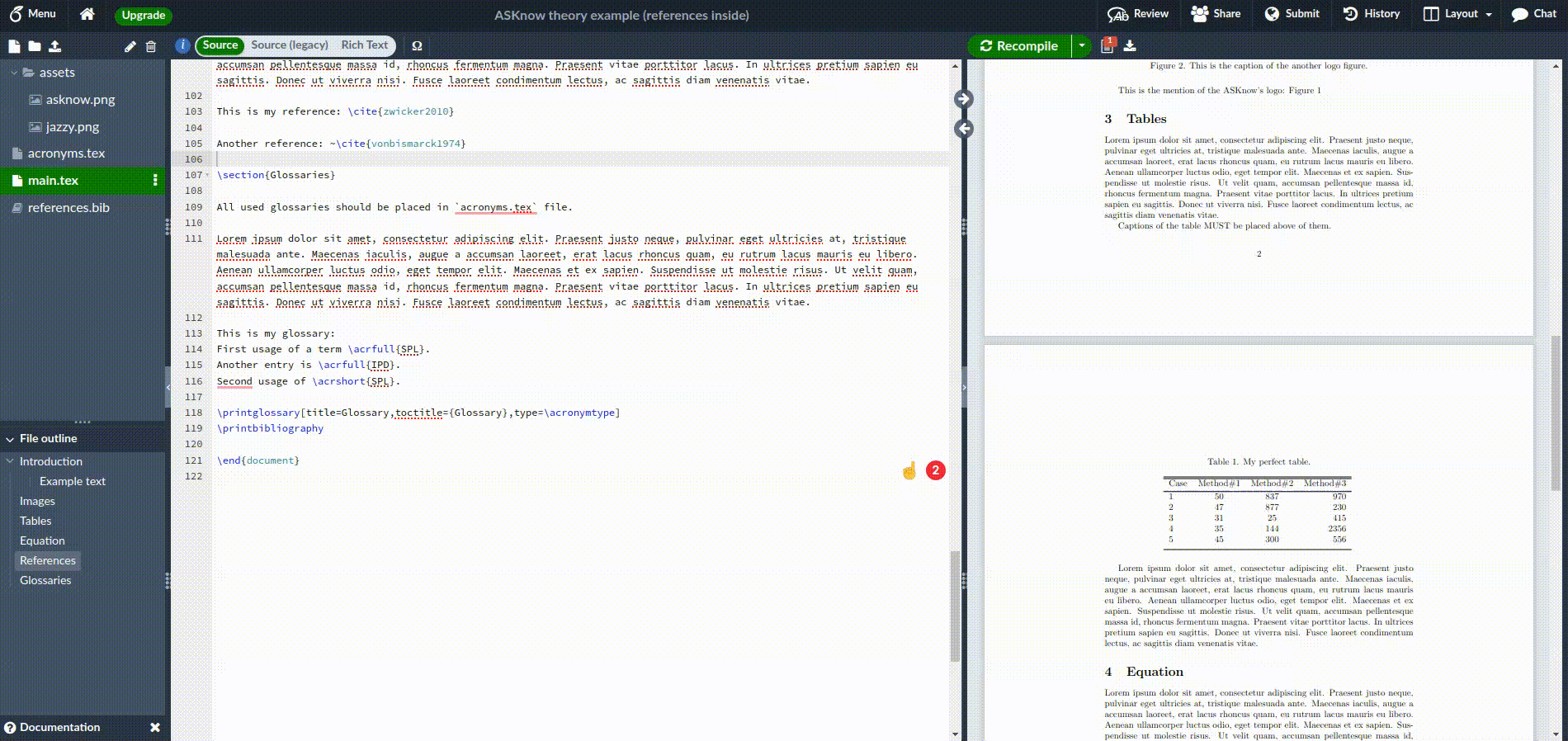The height and width of the screenshot is (741, 1568).
Task: Select the Source editor mode
Action: click(220, 45)
